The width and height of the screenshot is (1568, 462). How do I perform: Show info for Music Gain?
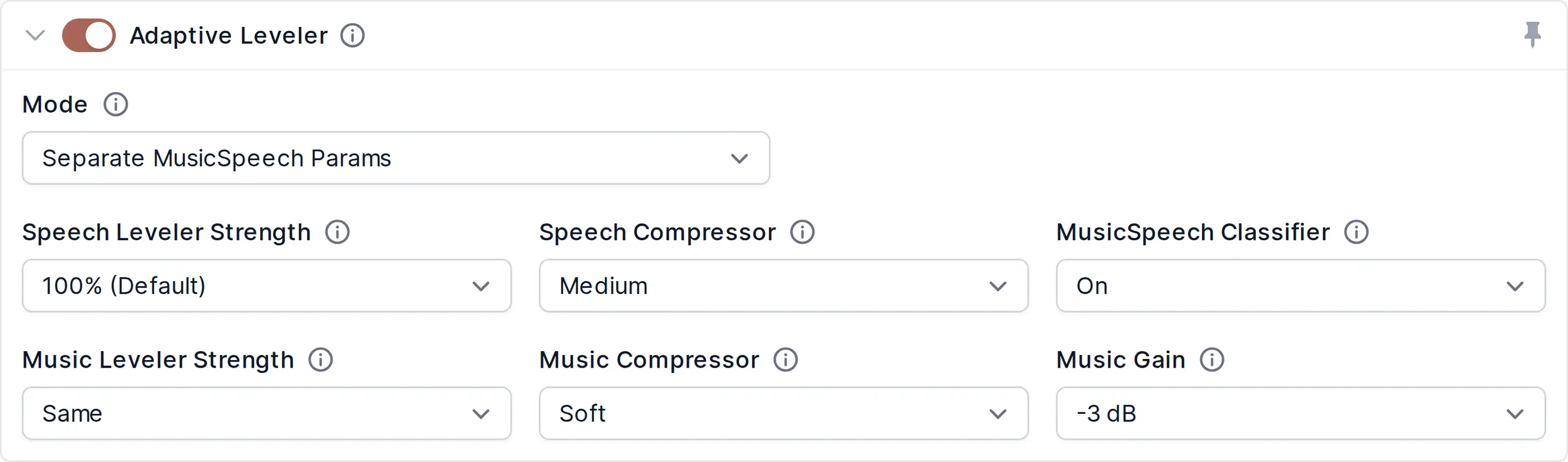[x=1212, y=360]
